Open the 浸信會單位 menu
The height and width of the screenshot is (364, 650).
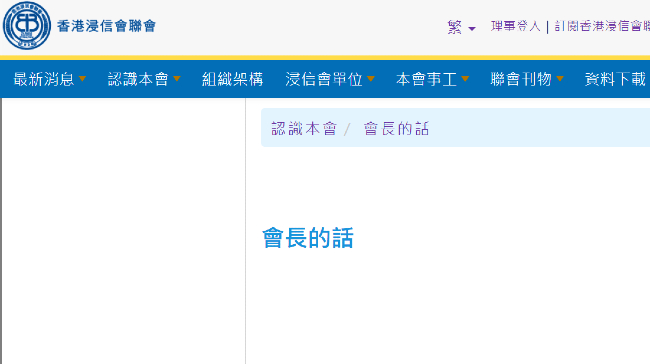pos(324,79)
